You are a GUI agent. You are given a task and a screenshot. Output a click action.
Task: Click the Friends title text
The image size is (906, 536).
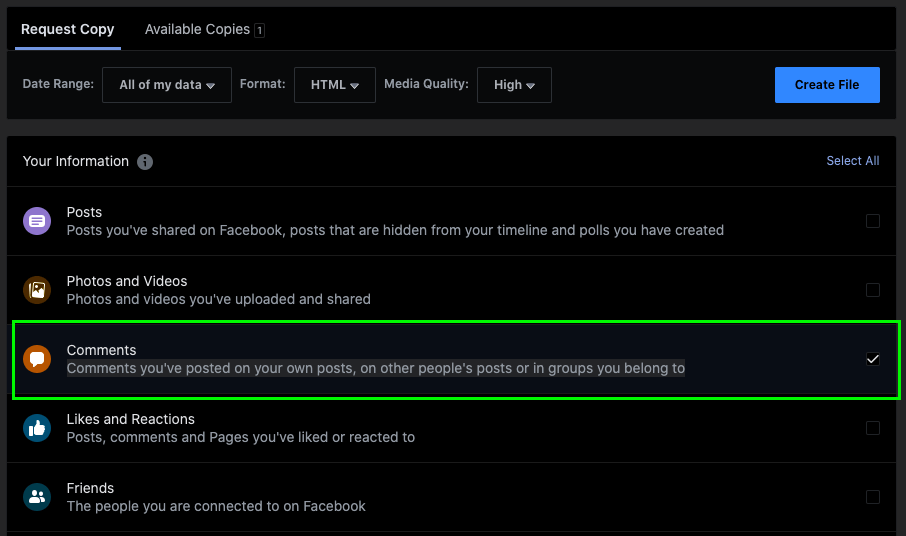[90, 488]
